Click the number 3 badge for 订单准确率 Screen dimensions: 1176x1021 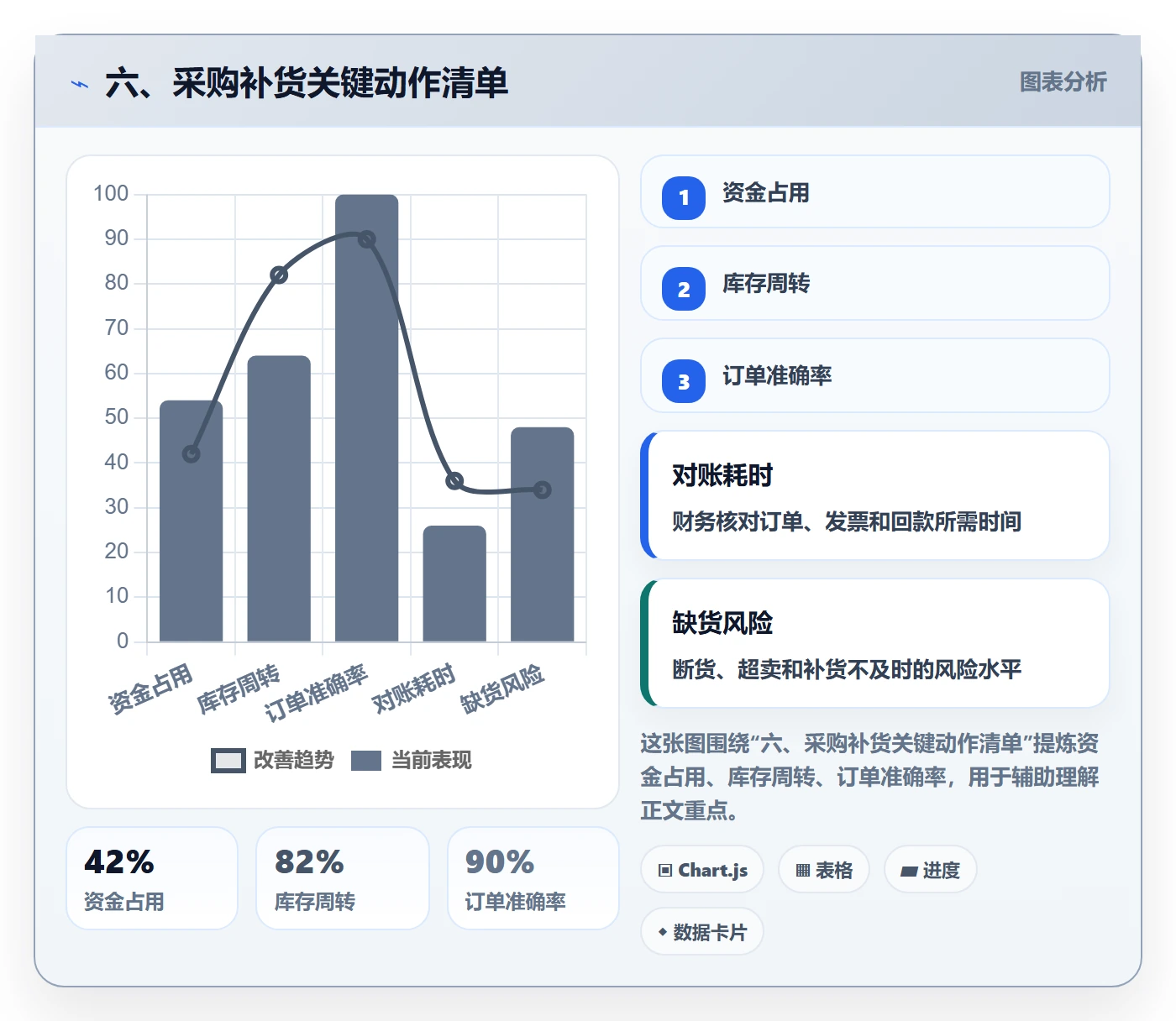(684, 381)
